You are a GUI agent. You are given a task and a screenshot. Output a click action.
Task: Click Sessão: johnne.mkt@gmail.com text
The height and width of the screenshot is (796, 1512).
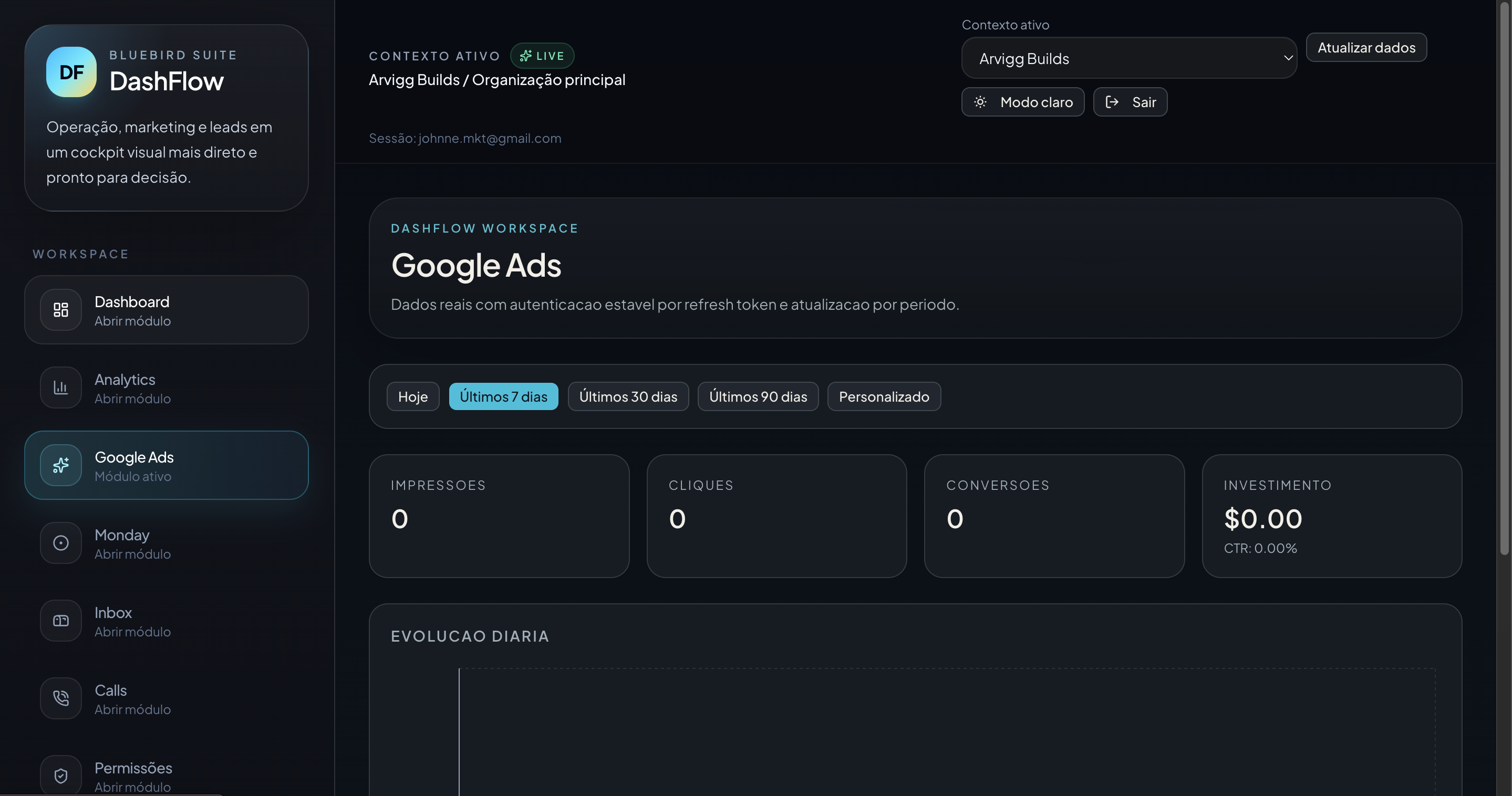point(465,139)
